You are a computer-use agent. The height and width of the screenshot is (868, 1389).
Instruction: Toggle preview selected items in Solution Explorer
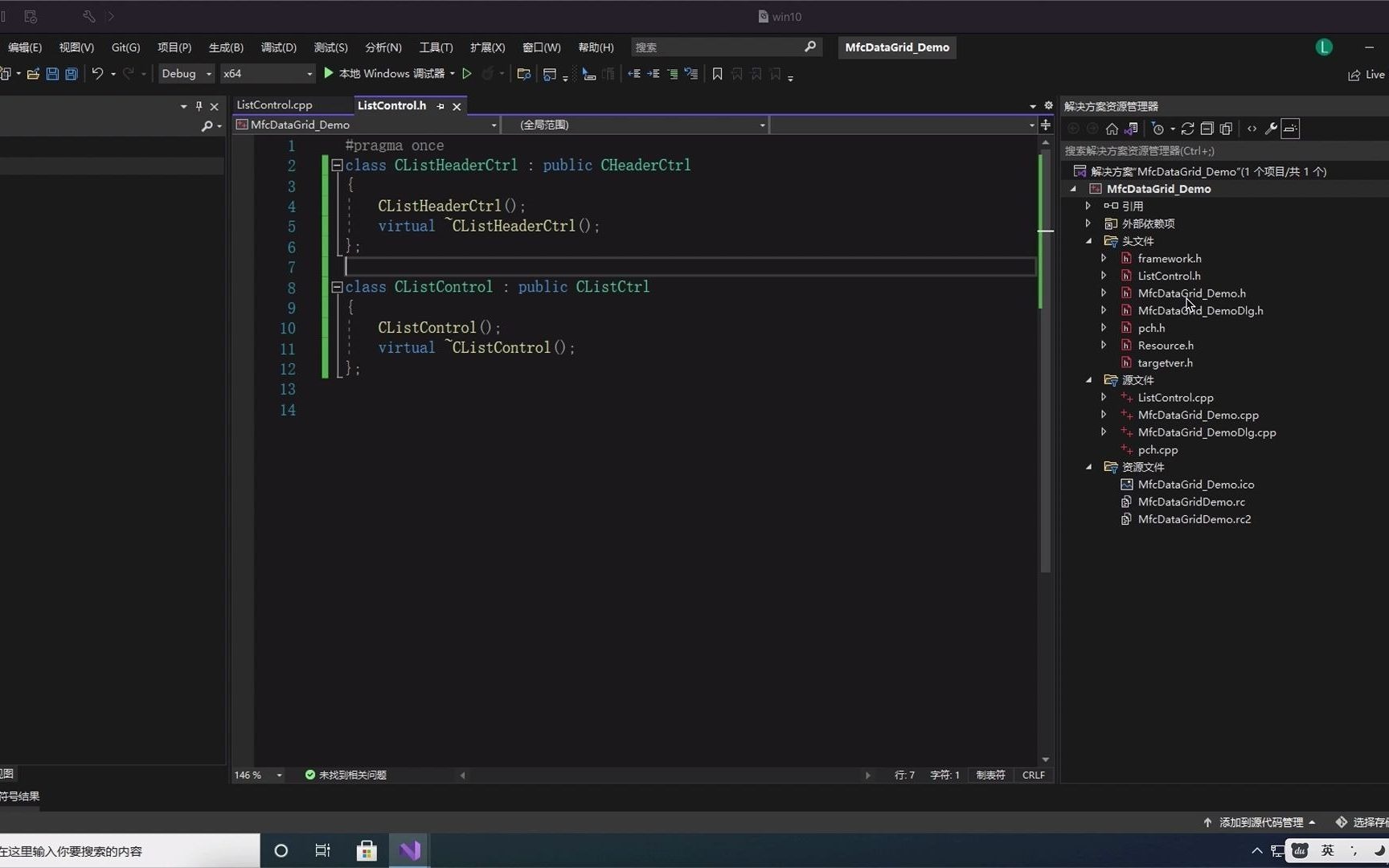1290,129
